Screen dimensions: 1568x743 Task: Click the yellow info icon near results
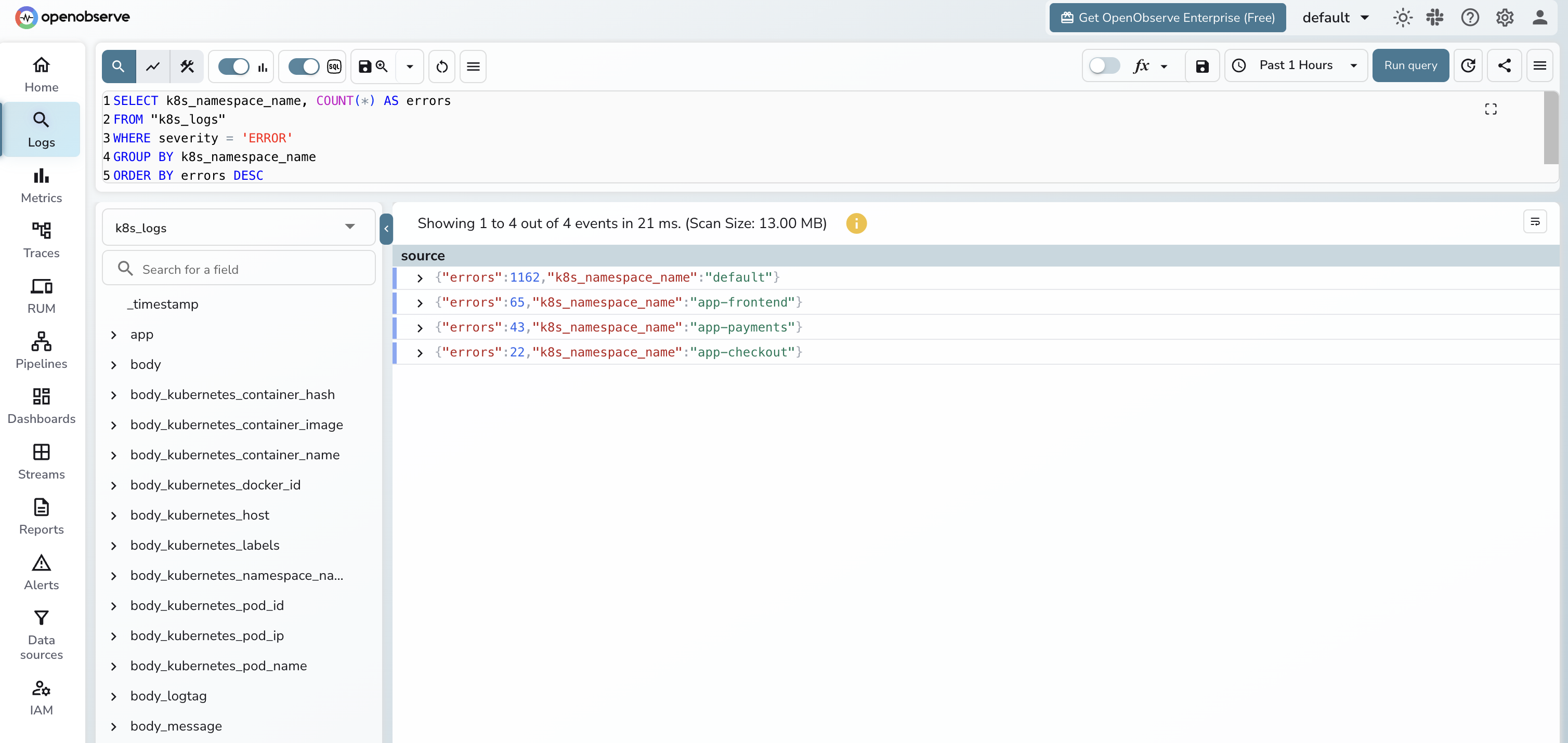[x=856, y=223]
